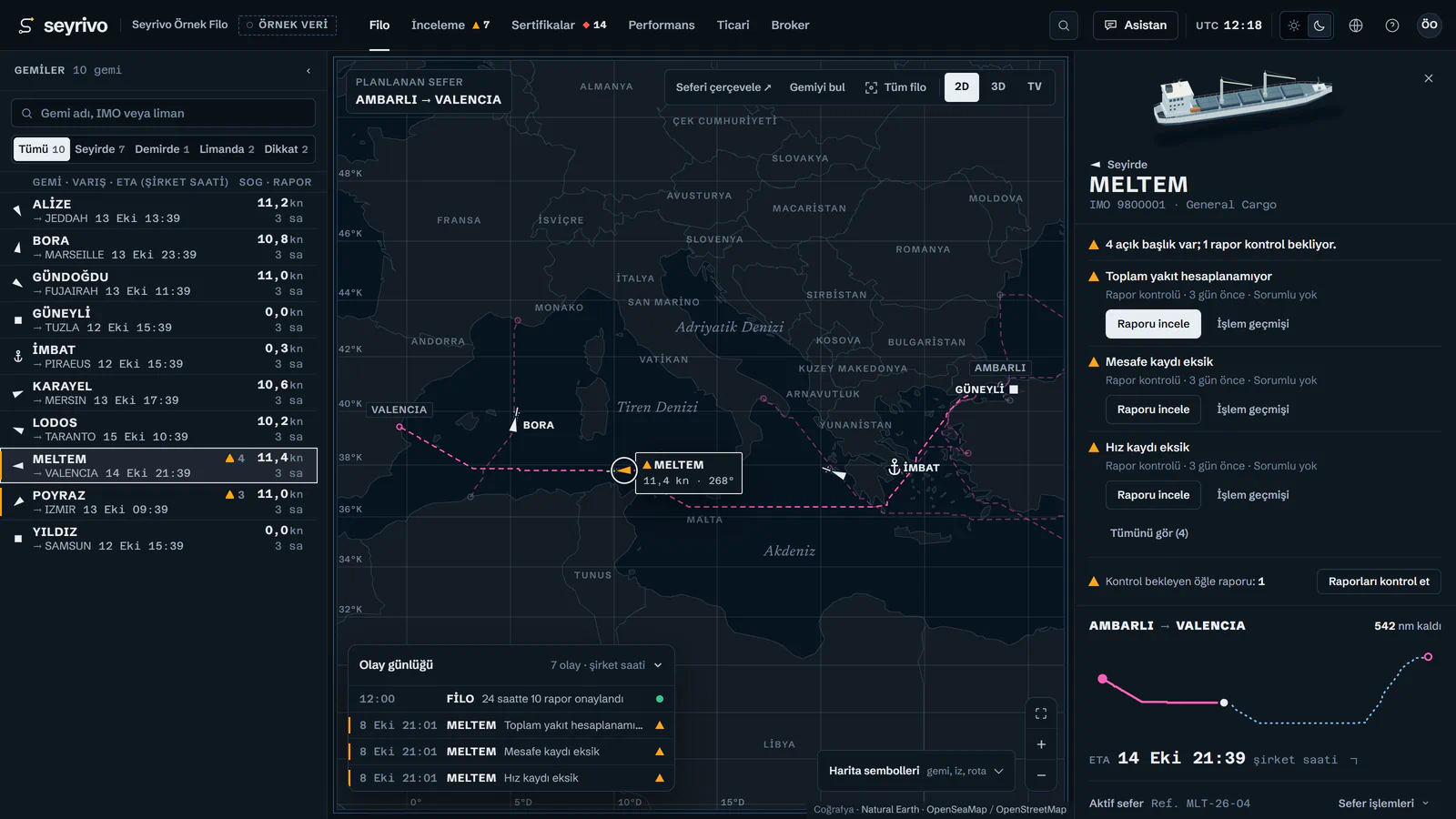Focus the ship name or IMO search field
Screen dimensions: 1456x819
point(164,113)
